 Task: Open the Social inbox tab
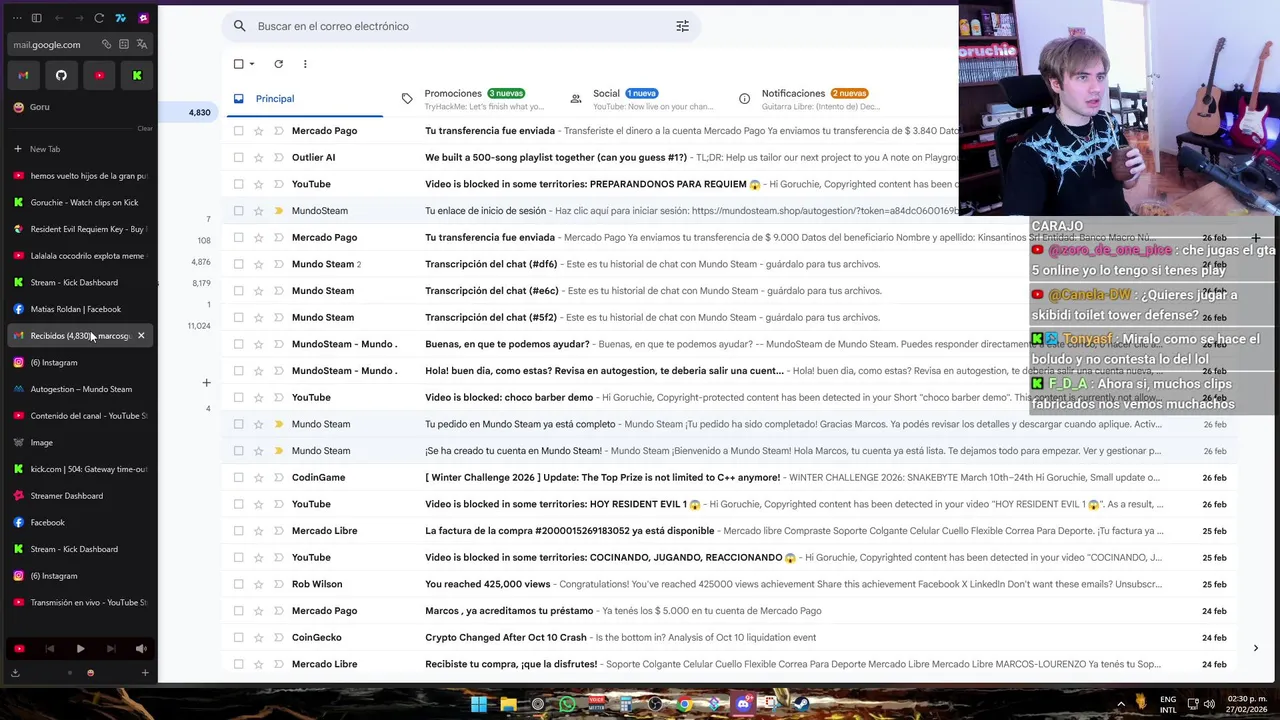(642, 99)
